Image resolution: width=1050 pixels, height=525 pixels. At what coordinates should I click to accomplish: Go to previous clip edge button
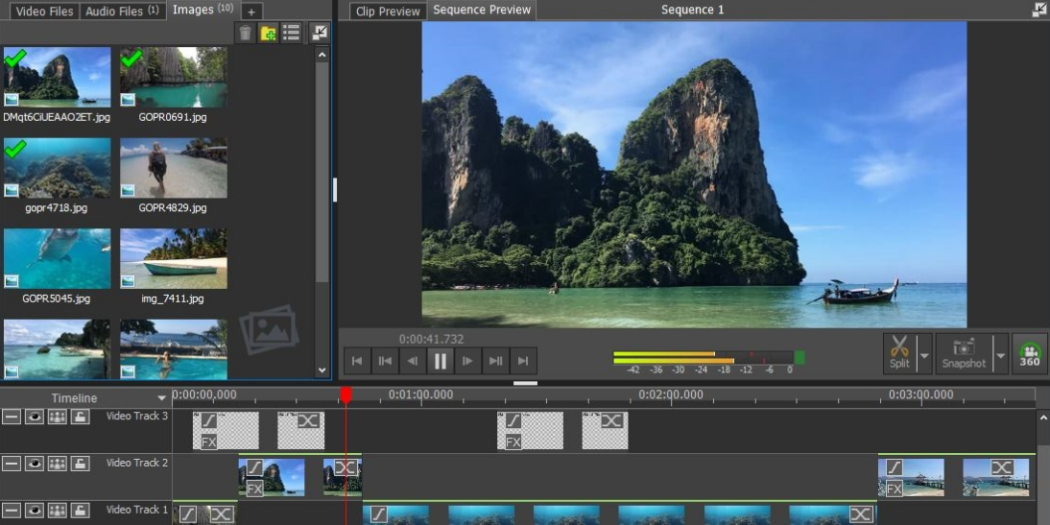pos(385,361)
